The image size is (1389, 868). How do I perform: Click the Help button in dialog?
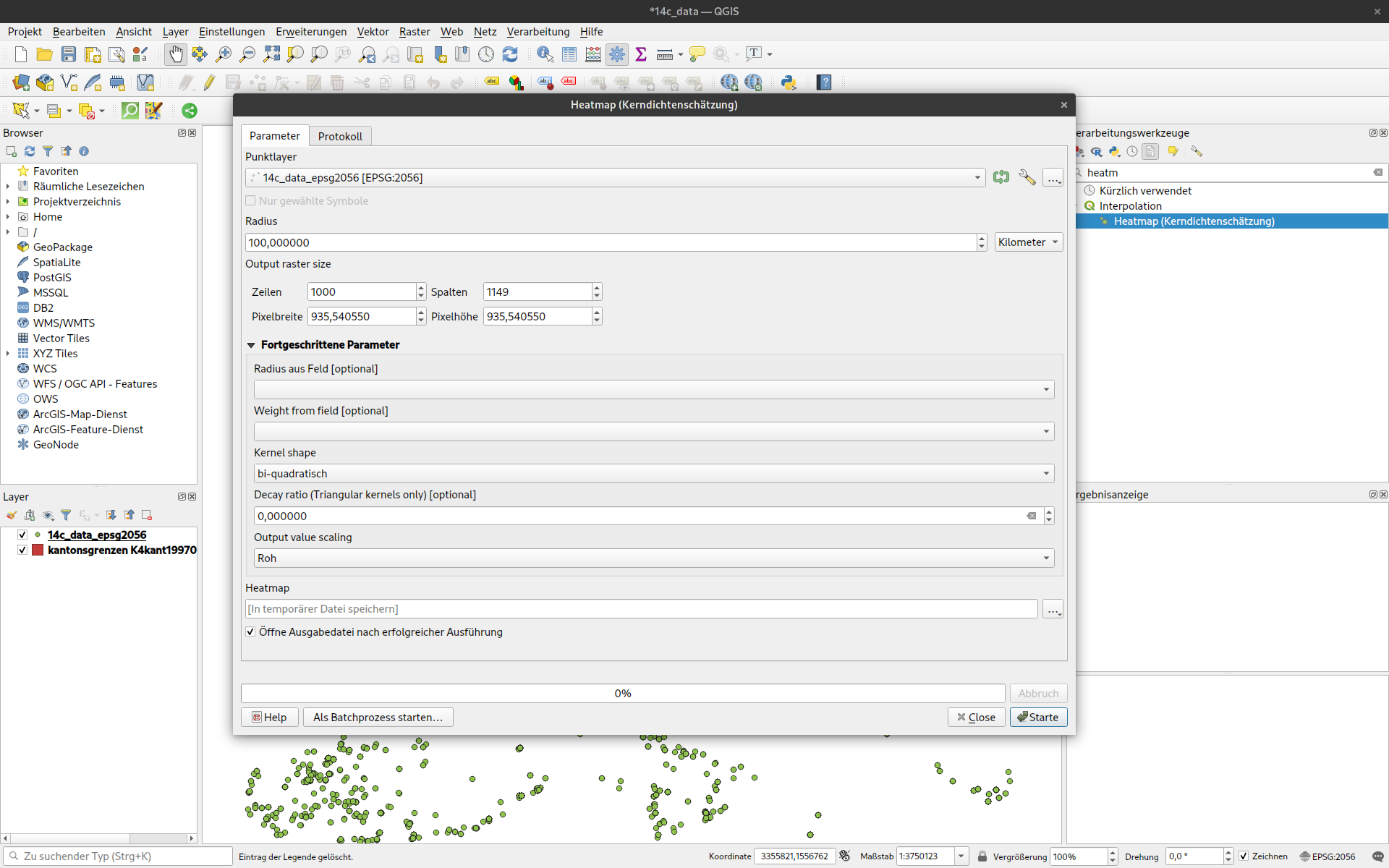point(269,718)
